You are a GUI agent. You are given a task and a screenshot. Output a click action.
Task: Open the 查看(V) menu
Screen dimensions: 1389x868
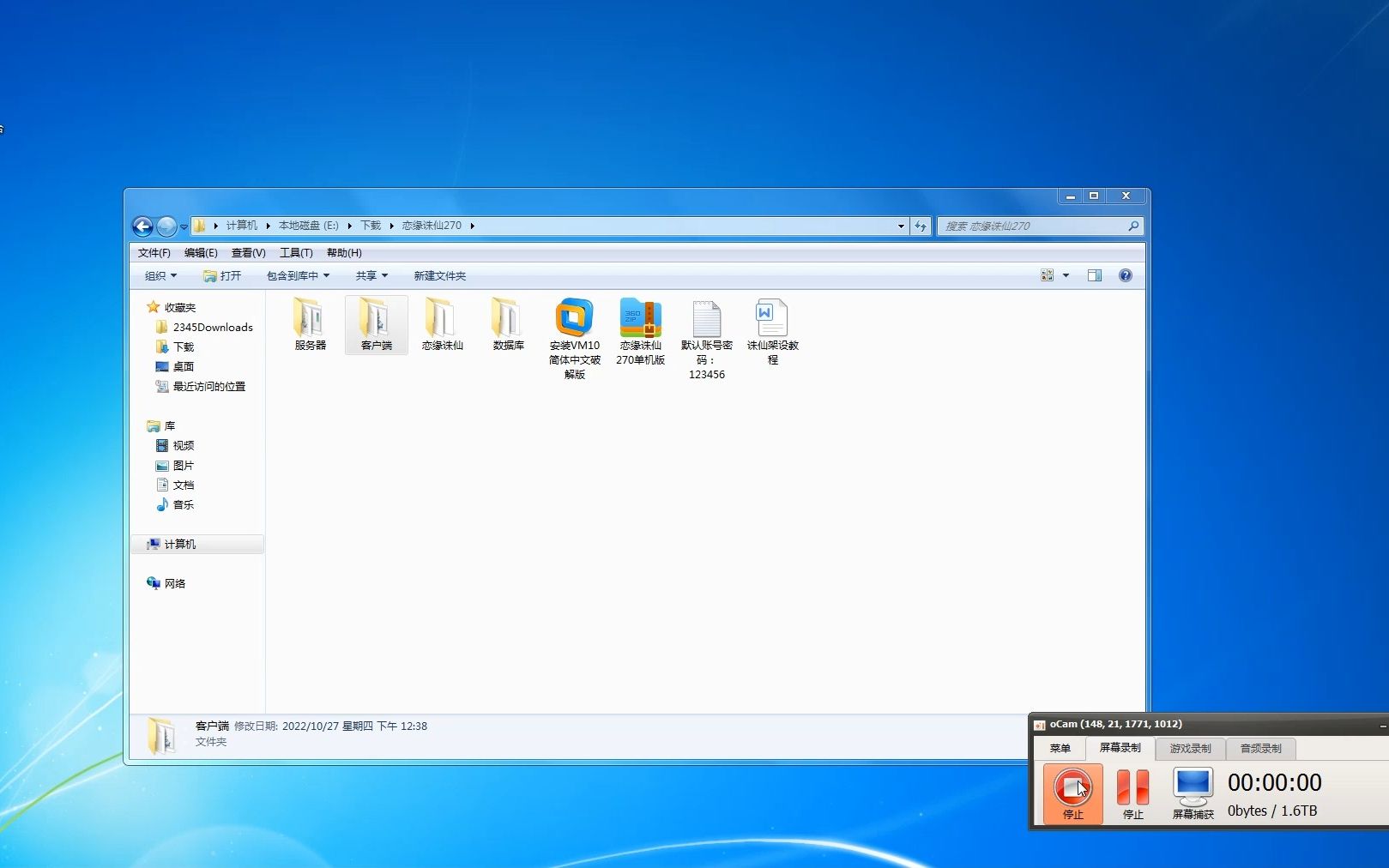(x=248, y=253)
